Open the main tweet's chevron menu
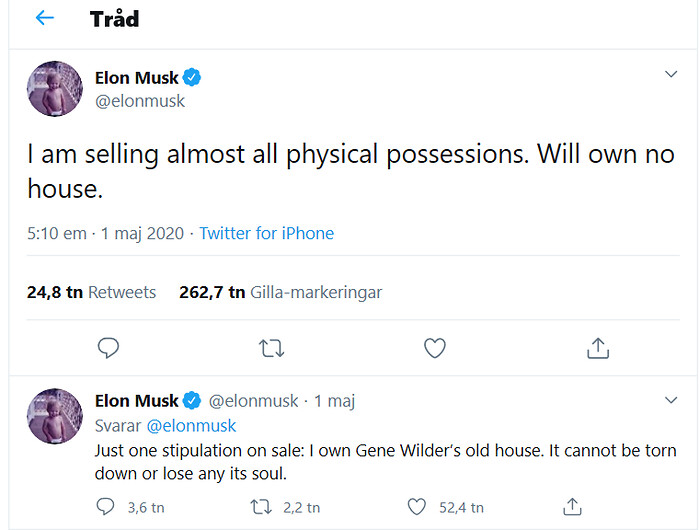Screen dimensions: 699x530 (671, 74)
